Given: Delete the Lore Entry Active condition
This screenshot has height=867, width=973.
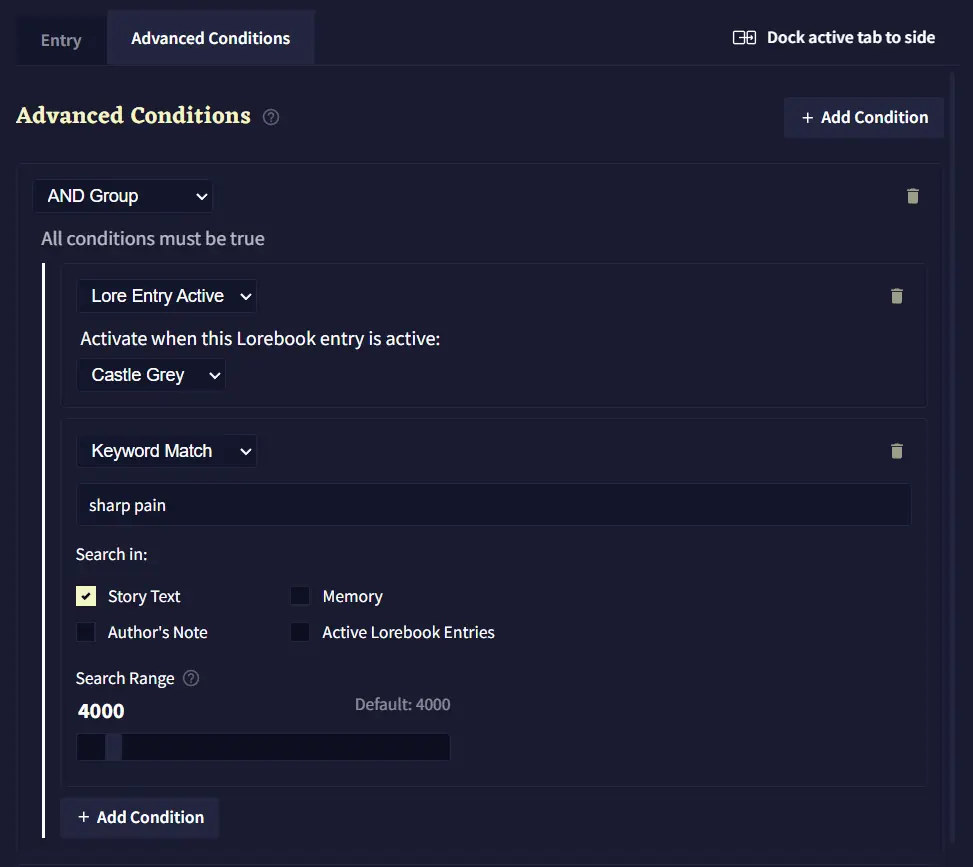Looking at the screenshot, I should tap(896, 296).
